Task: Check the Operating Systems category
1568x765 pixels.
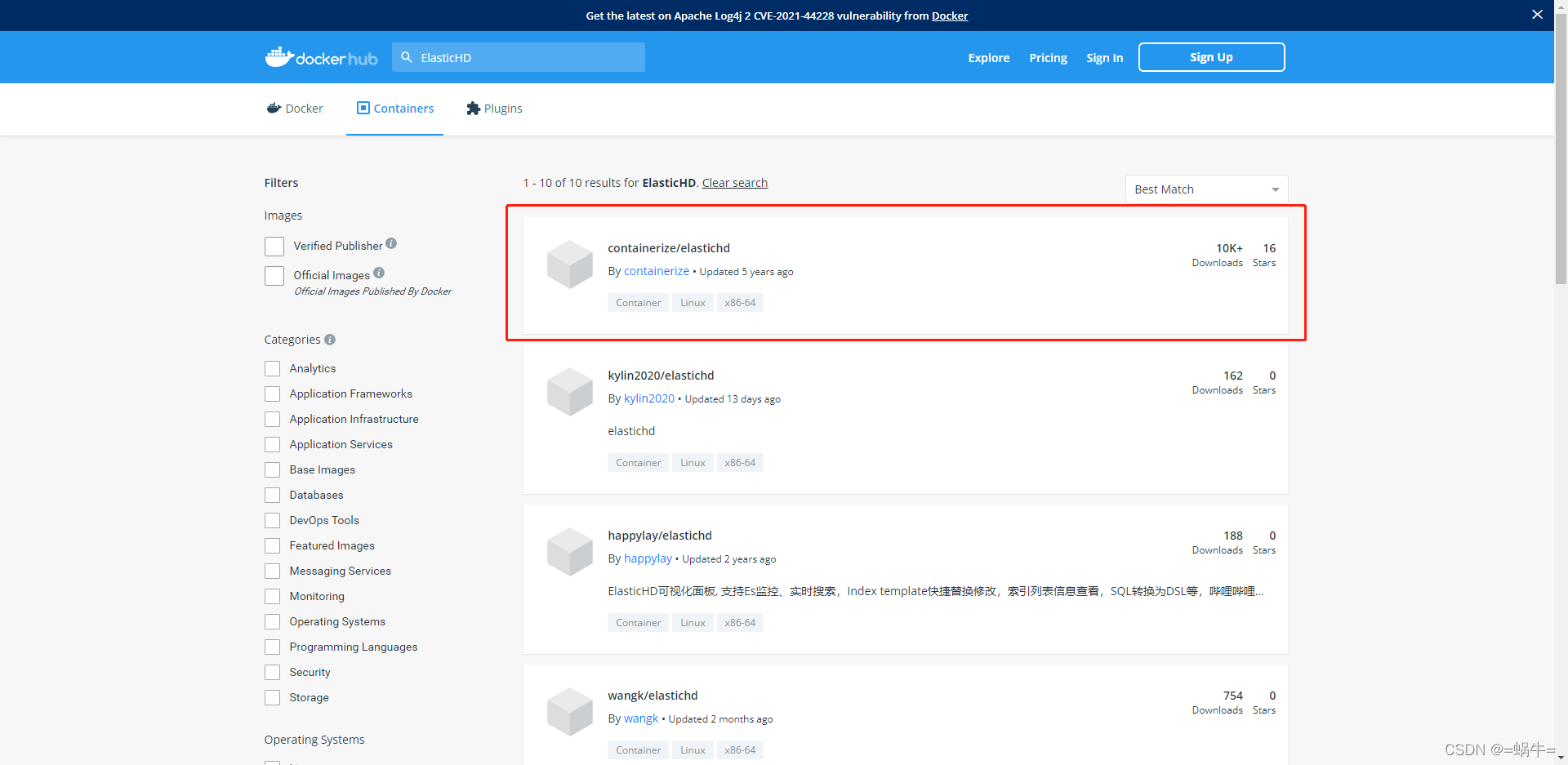Action: tap(272, 622)
